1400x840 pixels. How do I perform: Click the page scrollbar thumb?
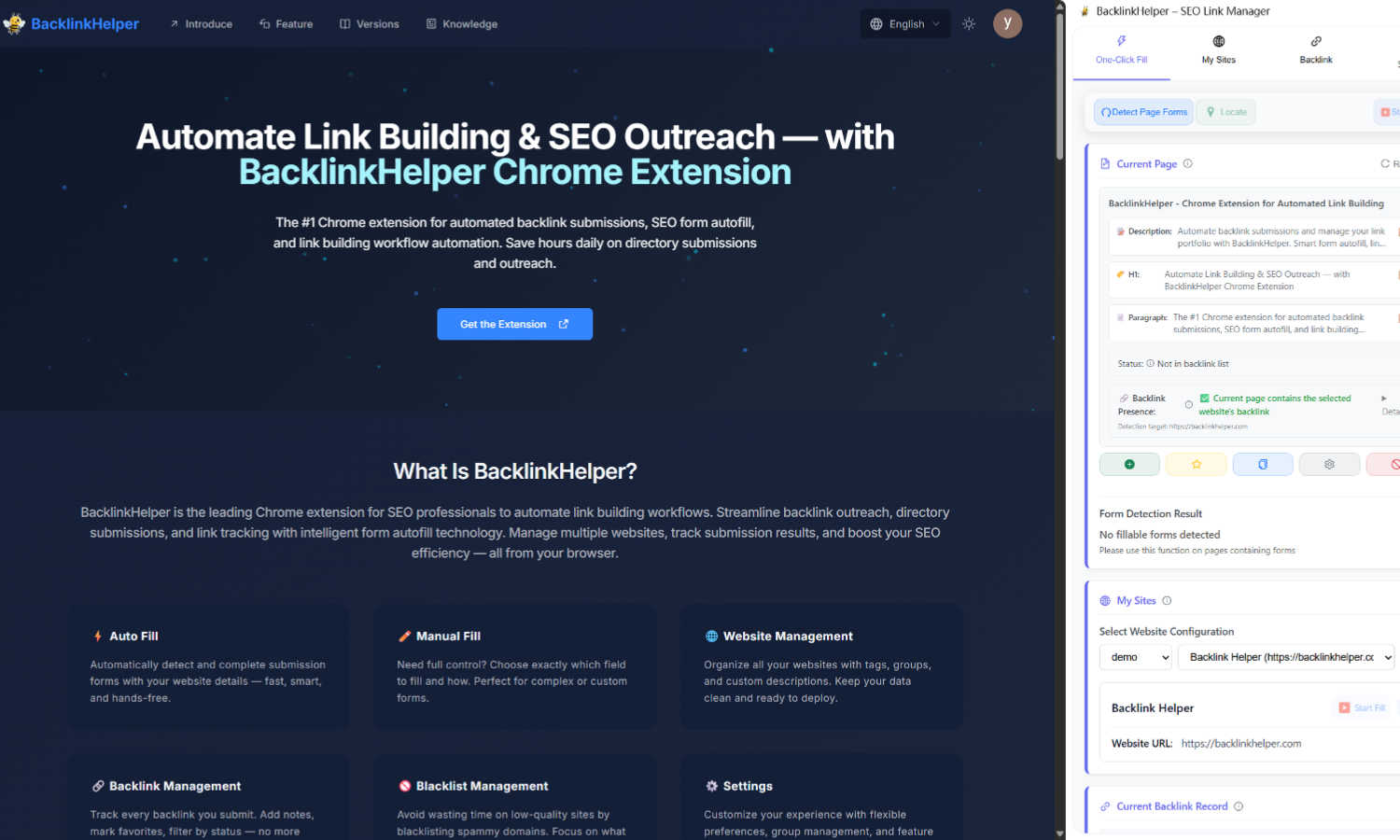coord(1059,86)
